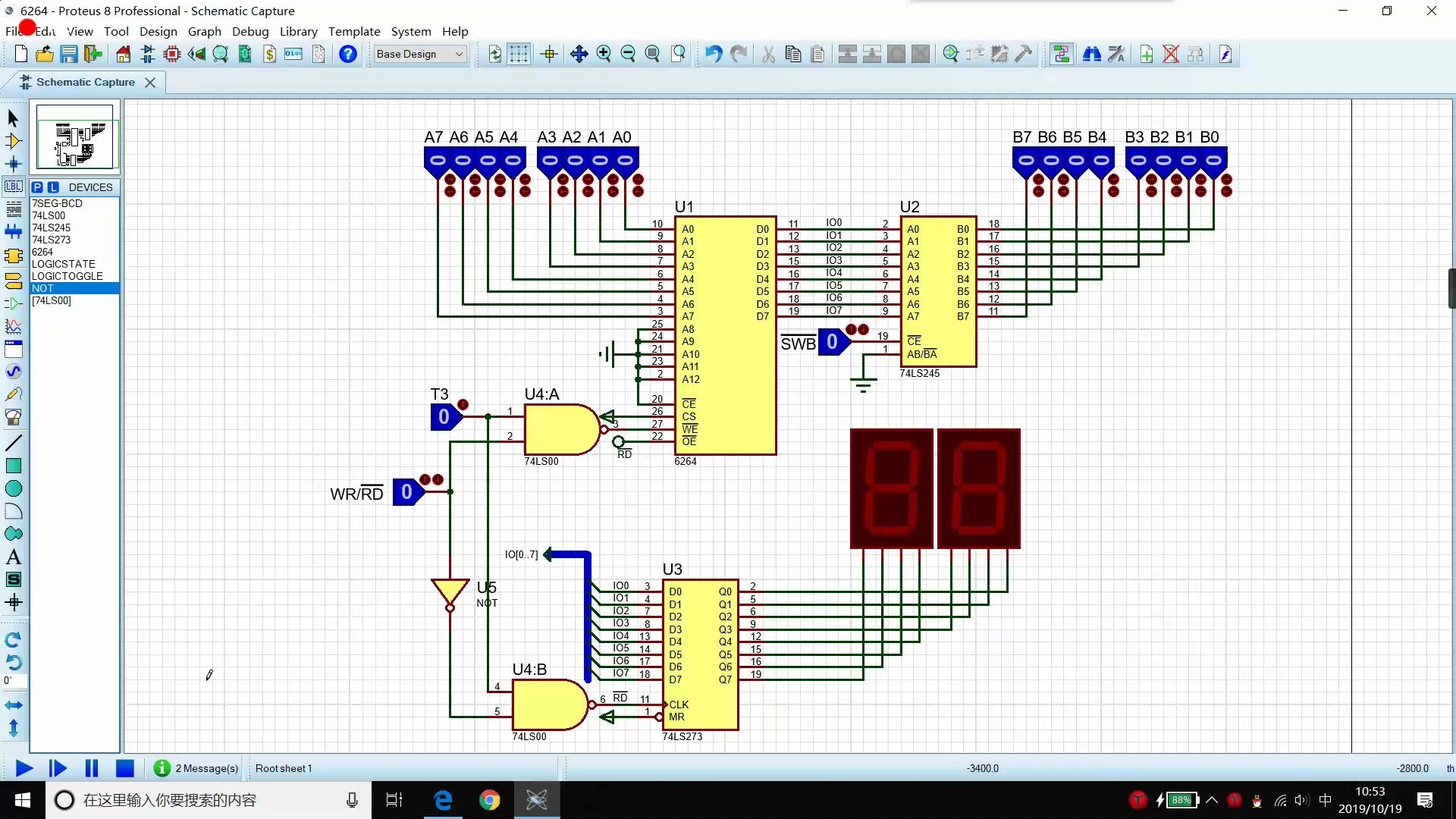Select the Wire Label mode tool
Image resolution: width=1456 pixels, height=819 pixels.
pos(13,187)
